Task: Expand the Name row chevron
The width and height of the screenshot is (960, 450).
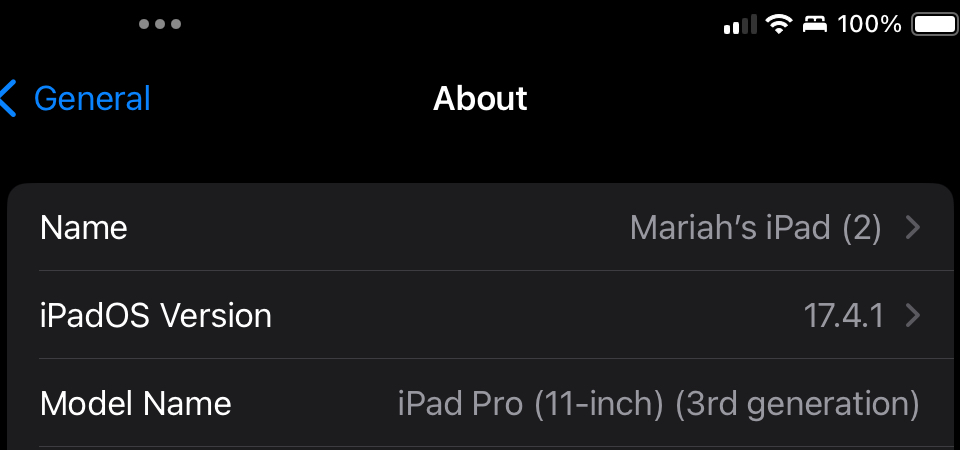Action: 912,228
